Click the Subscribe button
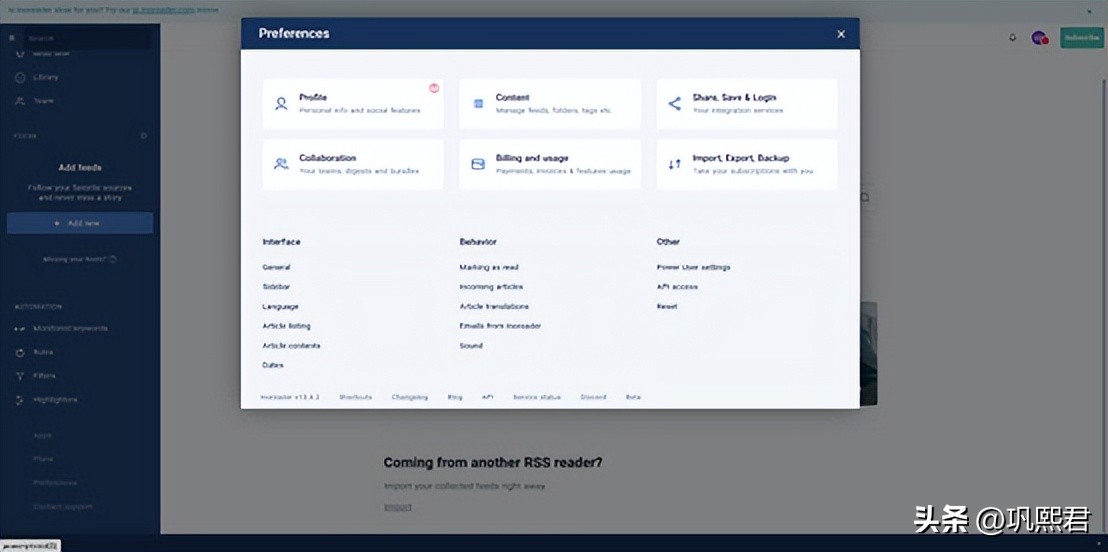Viewport: 1108px width, 552px height. (x=1081, y=38)
